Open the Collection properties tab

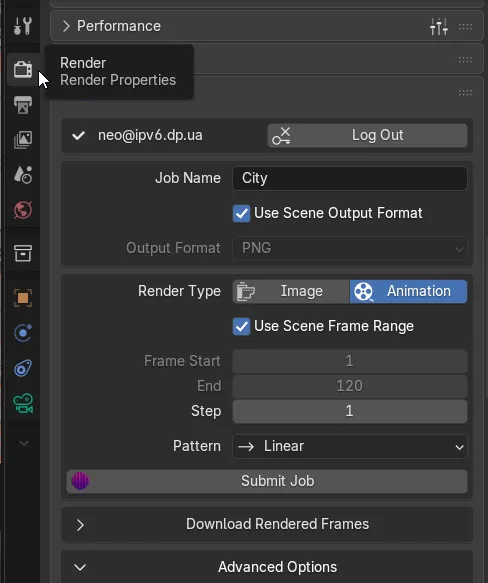[23, 253]
